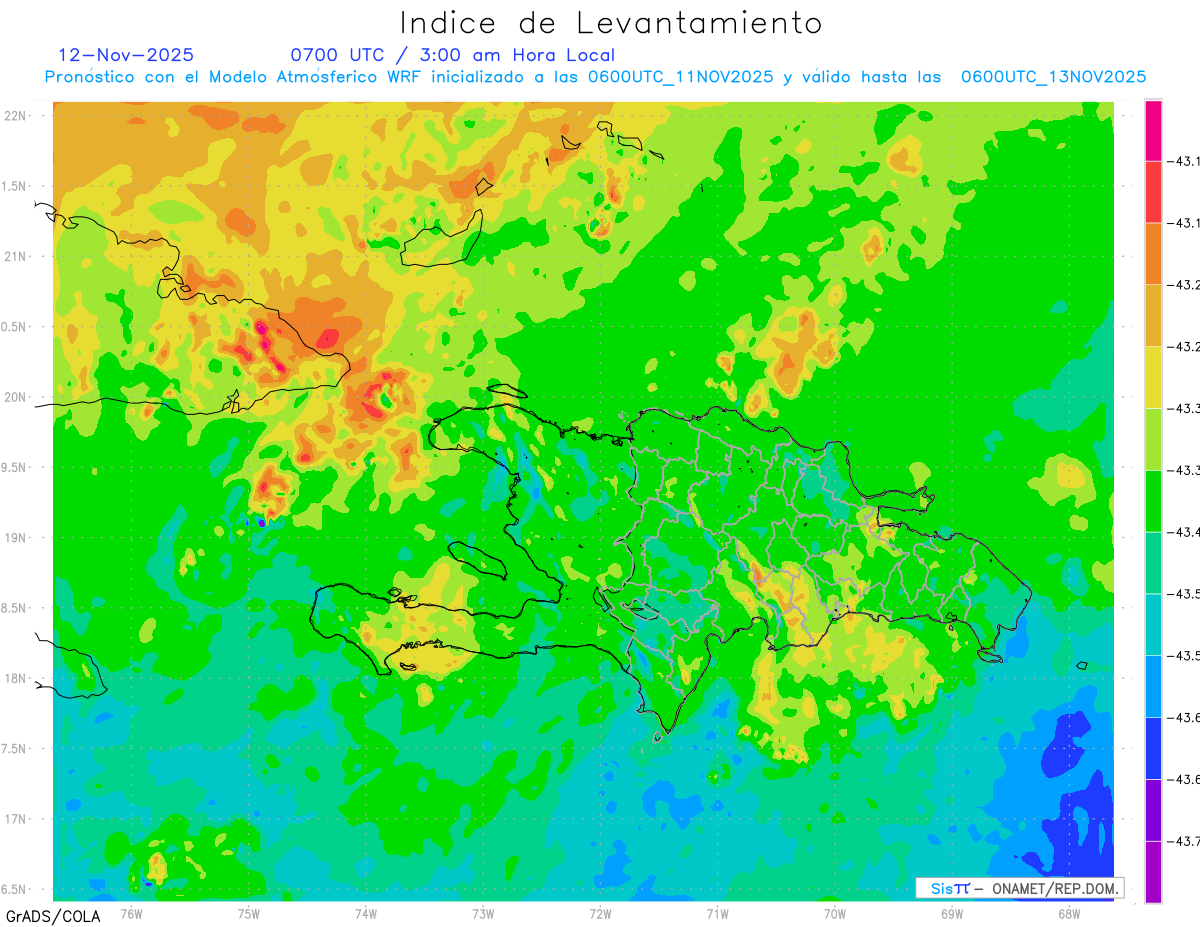The height and width of the screenshot is (927, 1200).
Task: Click the '75W' longitude label
Action: point(249,913)
